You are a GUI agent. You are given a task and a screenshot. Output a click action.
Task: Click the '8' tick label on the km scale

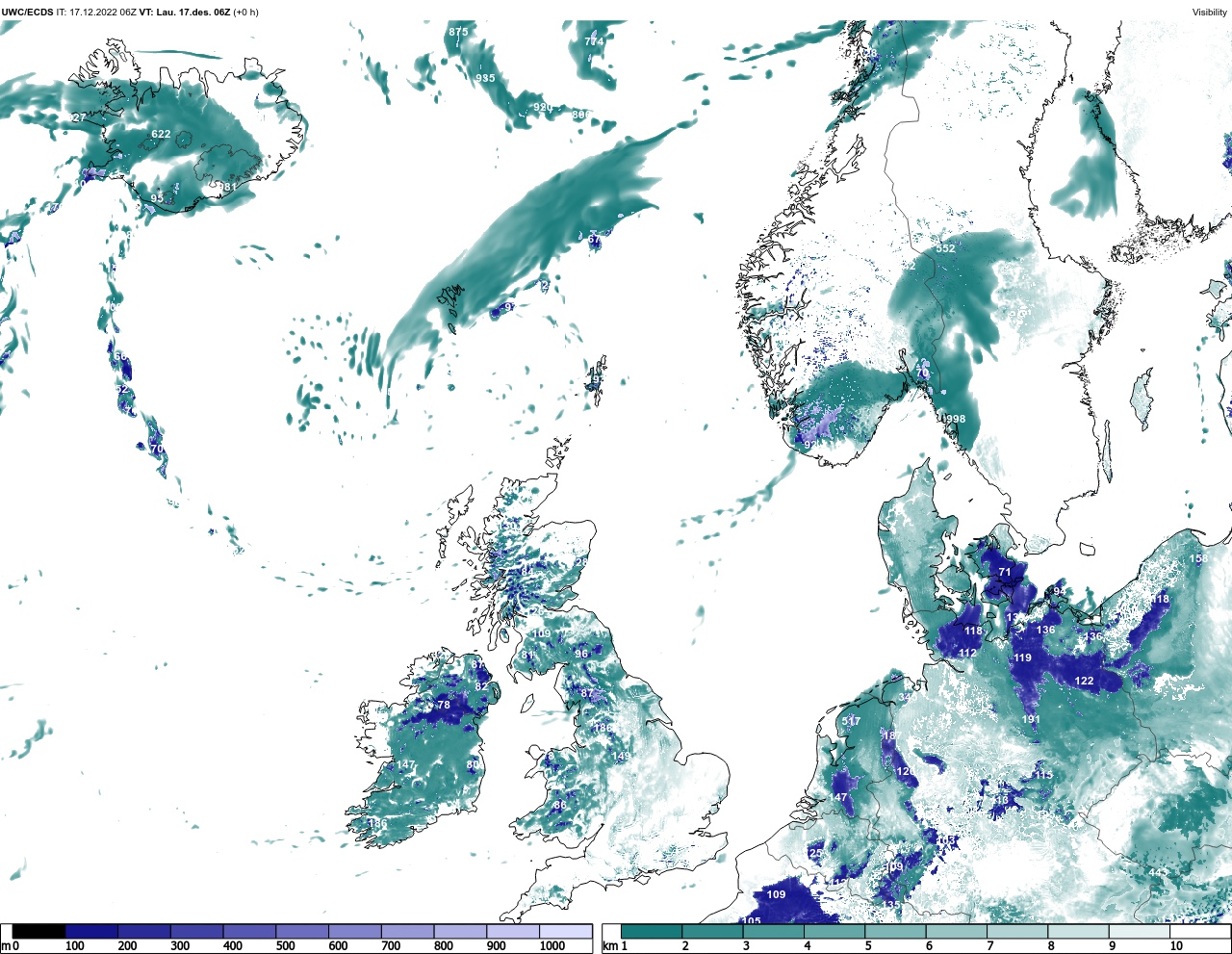(1051, 946)
